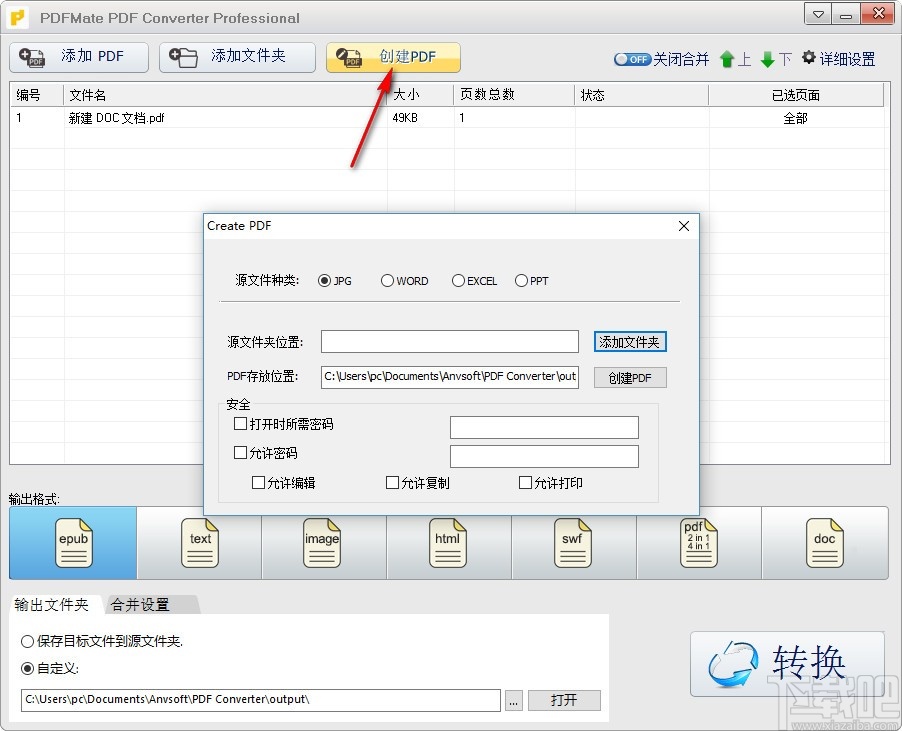902x731 pixels.
Task: Switch to Output Folder tab (输出文件夹)
Action: click(x=52, y=604)
